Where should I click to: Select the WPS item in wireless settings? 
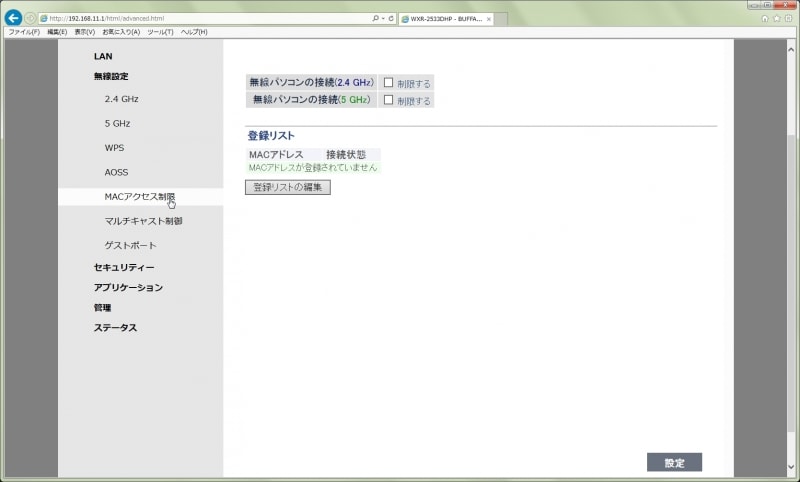coord(114,148)
